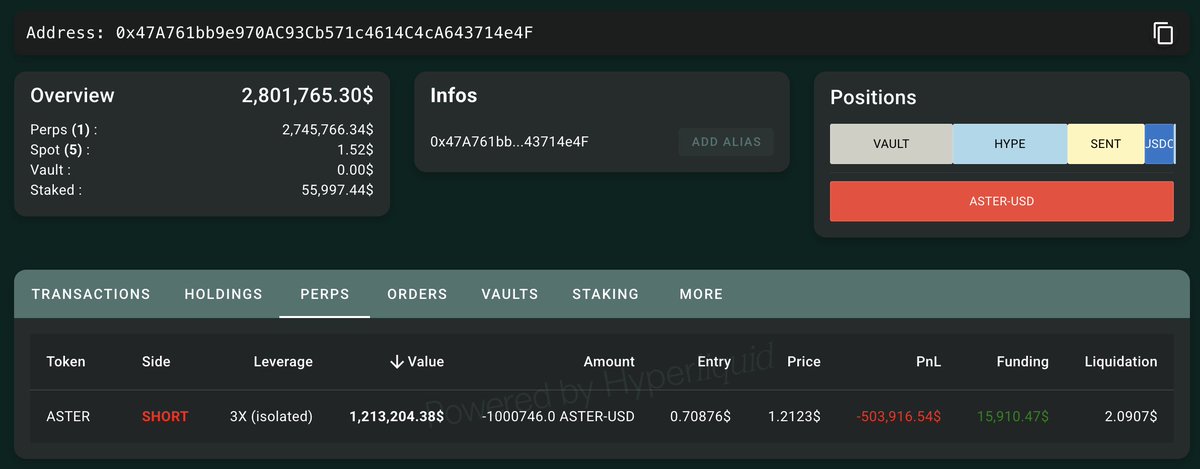Sort the table by the Value arrow
The height and width of the screenshot is (469, 1200).
397,361
